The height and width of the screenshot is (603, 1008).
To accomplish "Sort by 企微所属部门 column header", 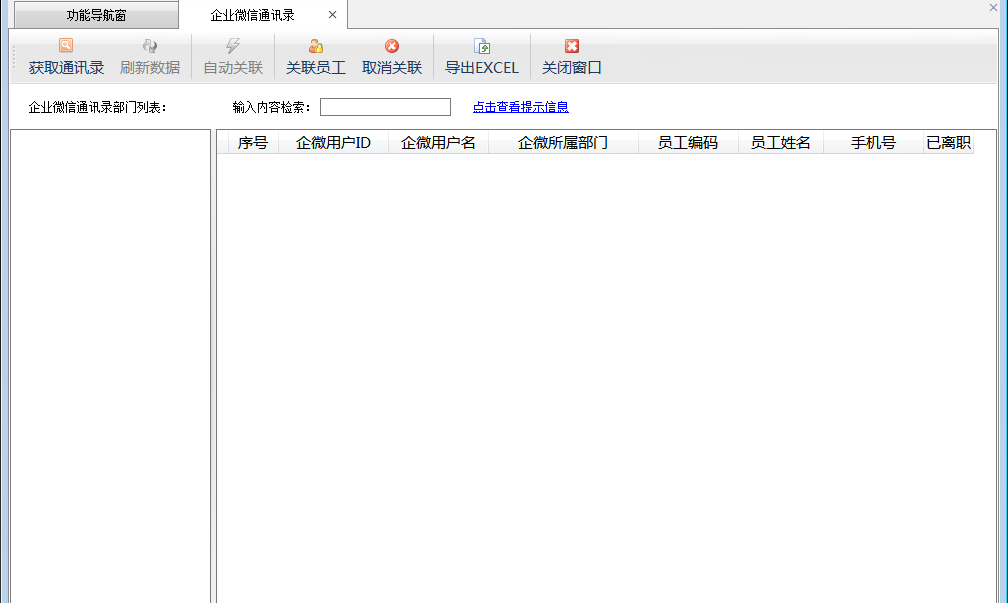I will (563, 143).
